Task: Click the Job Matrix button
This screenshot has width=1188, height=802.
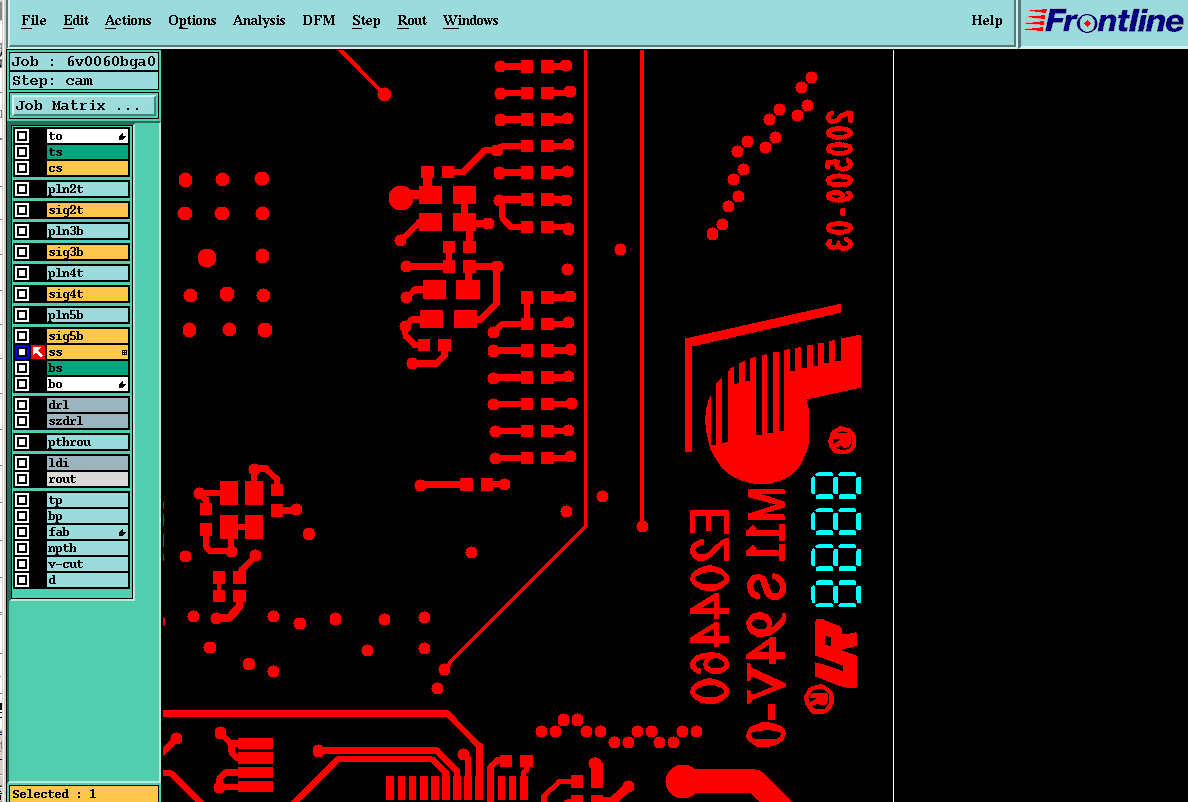Action: click(x=83, y=105)
